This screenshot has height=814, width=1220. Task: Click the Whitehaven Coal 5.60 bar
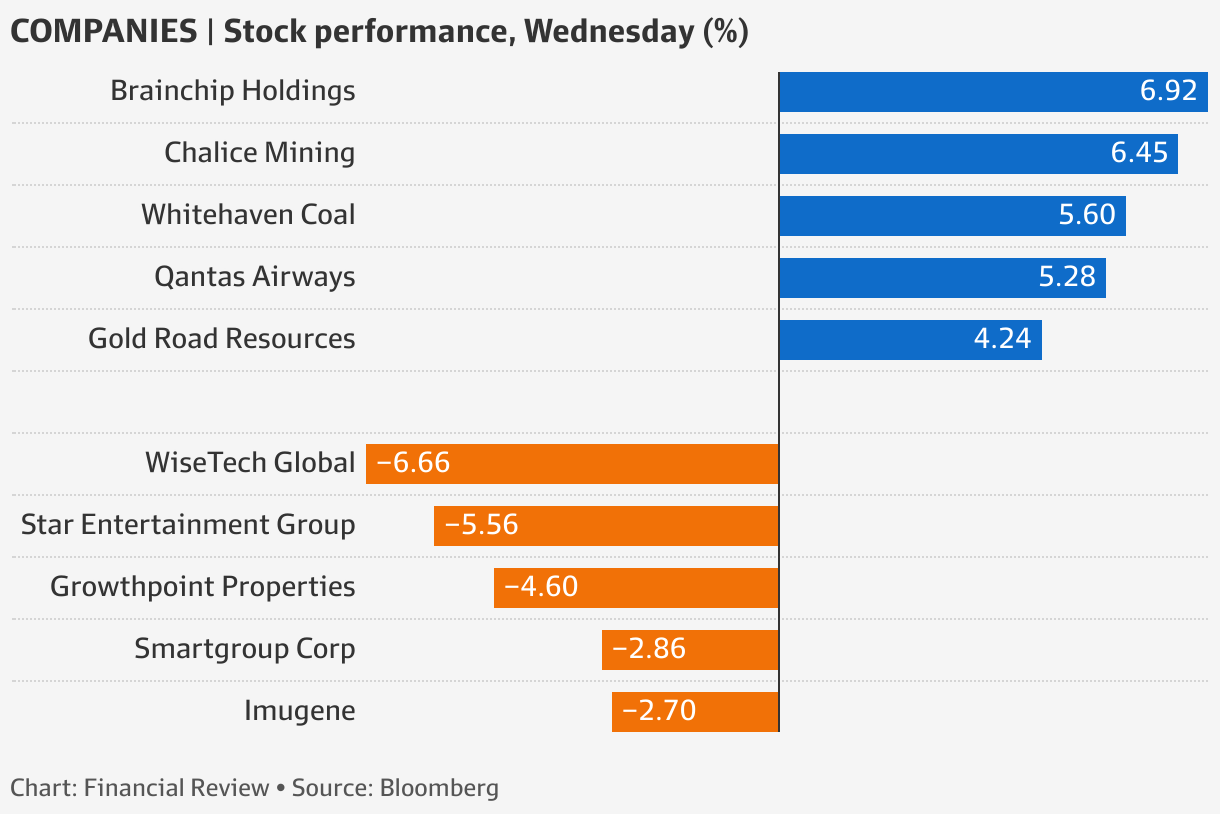(x=952, y=216)
